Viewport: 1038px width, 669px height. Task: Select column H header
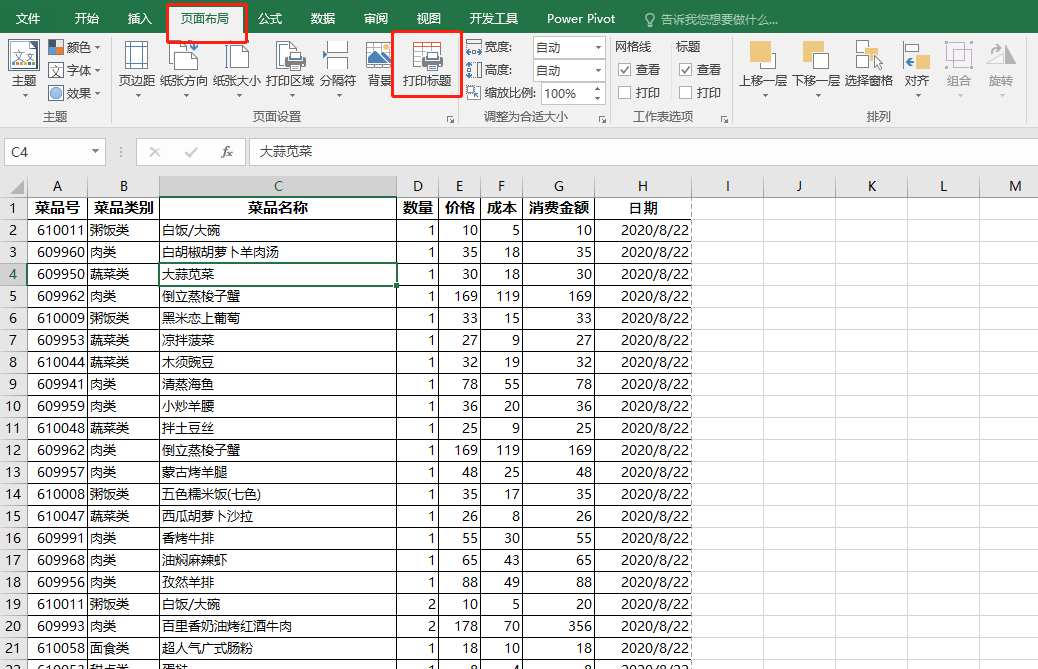643,186
